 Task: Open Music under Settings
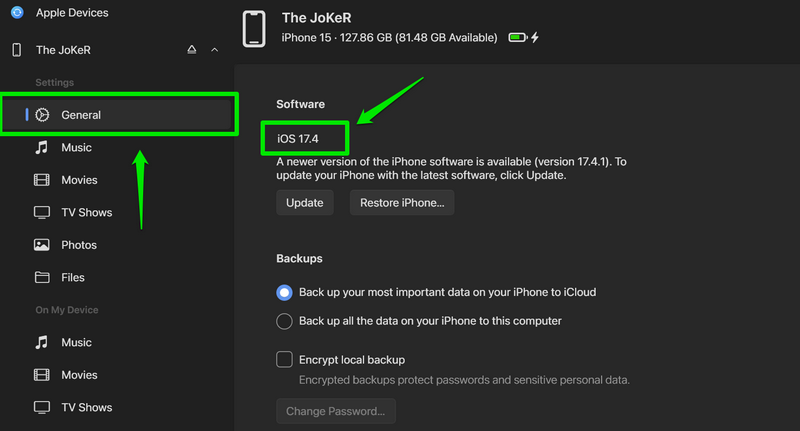[x=76, y=148]
